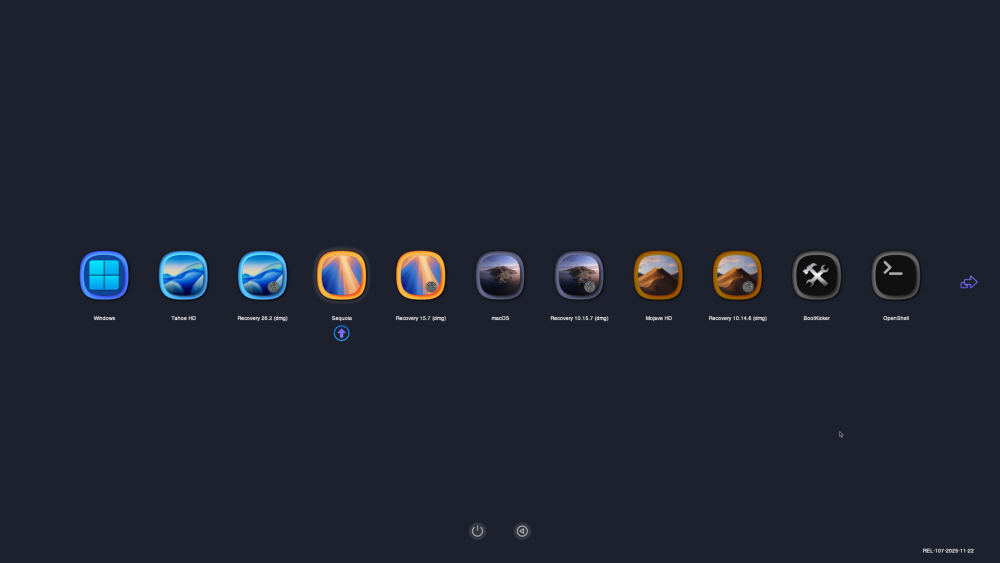The height and width of the screenshot is (563, 1000).
Task: Click the "Windows" label text
Action: click(x=104, y=318)
